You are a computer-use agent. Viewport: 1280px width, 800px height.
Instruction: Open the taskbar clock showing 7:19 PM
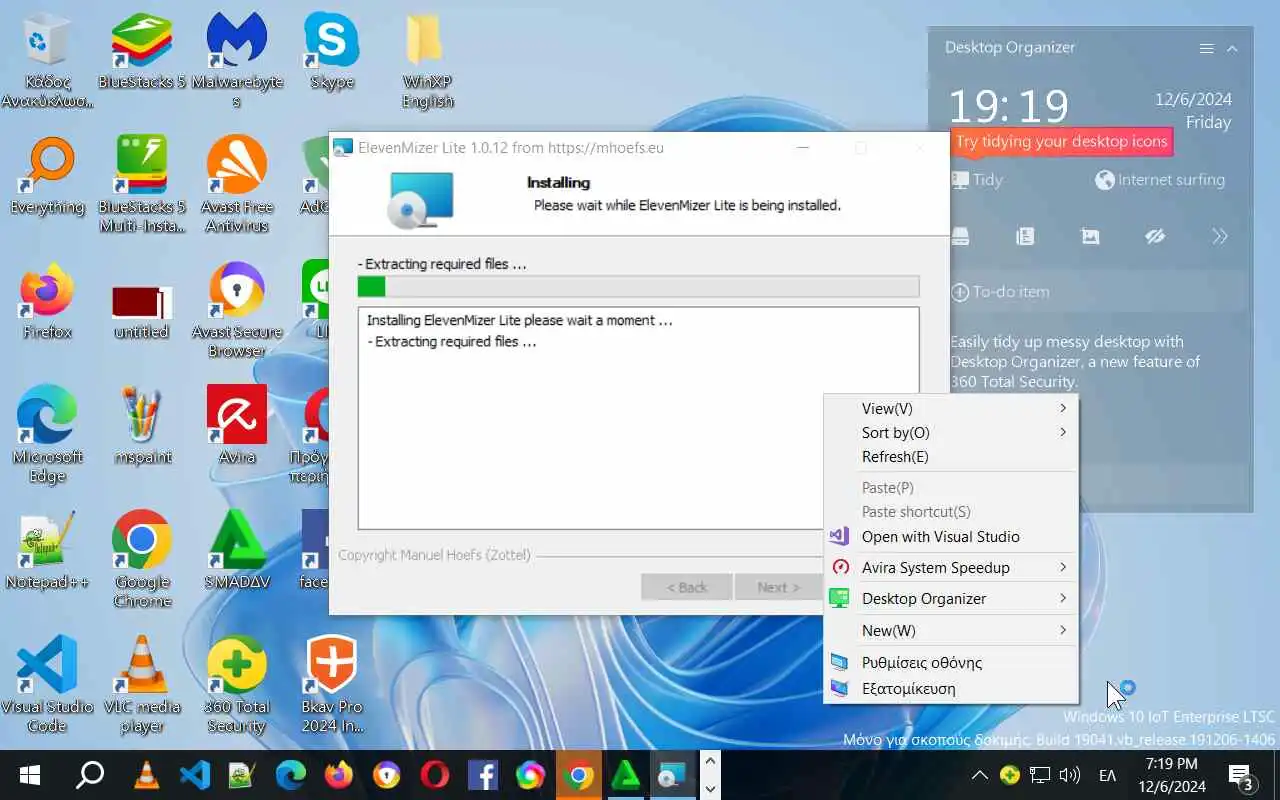point(1170,775)
